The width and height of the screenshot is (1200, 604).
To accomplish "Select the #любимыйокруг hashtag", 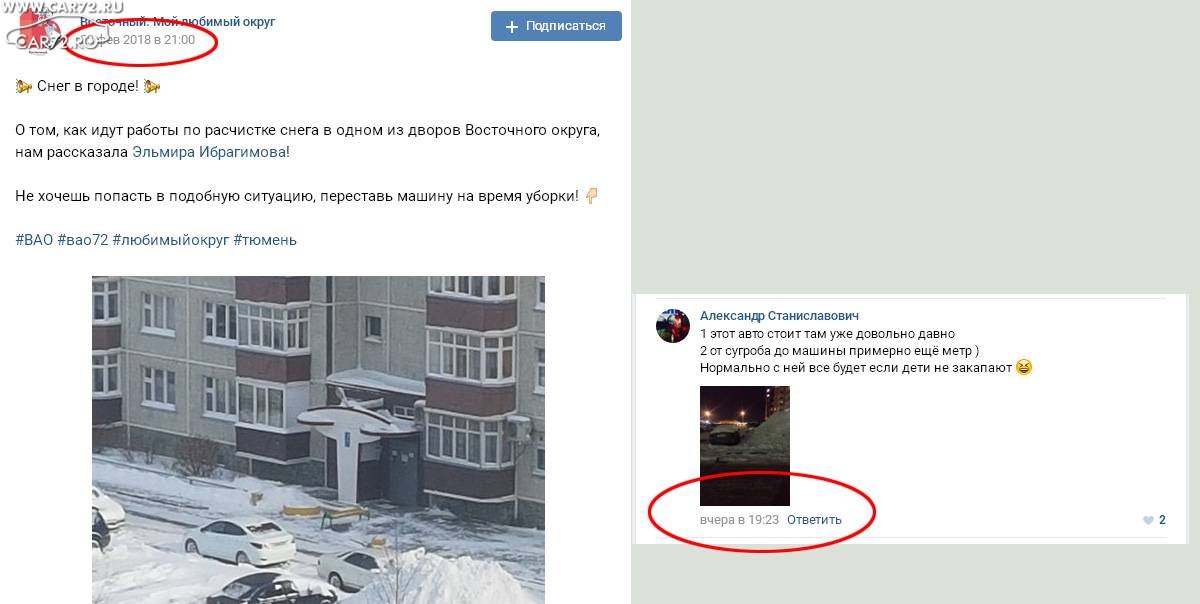I will (170, 240).
